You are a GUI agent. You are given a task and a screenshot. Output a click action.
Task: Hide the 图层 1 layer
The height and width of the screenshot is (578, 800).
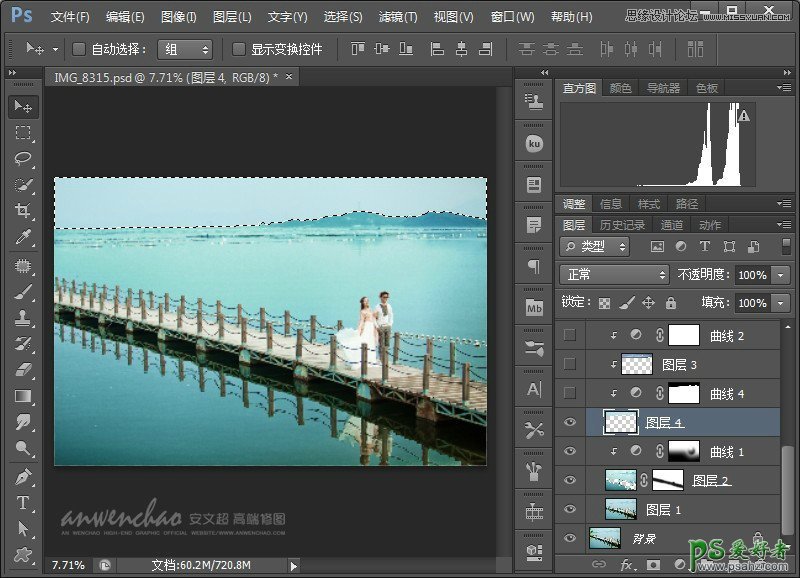[x=570, y=510]
